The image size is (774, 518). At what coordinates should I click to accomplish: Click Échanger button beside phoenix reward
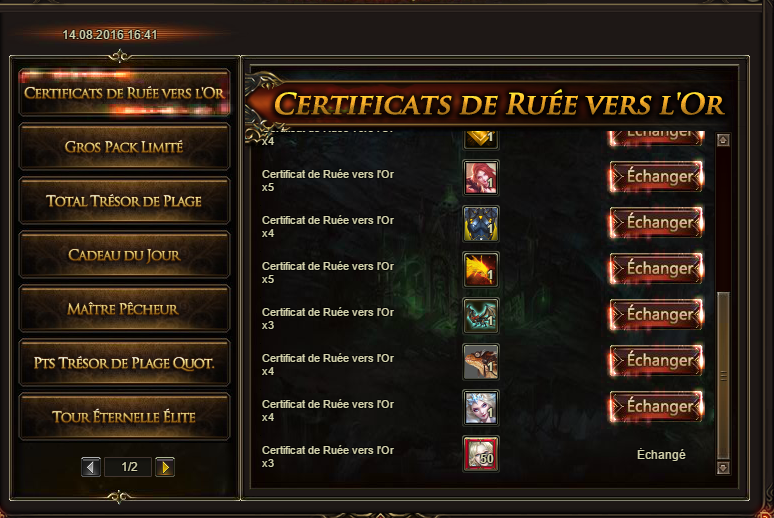coord(657,269)
